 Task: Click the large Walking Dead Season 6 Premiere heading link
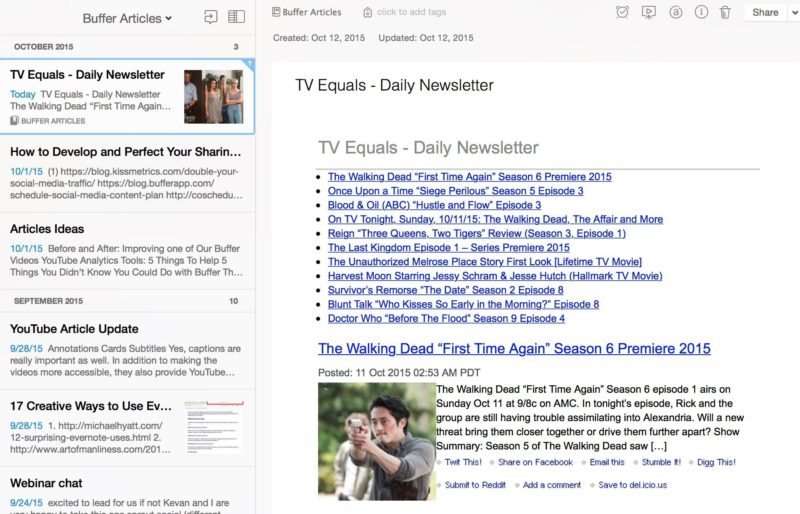pyautogui.click(x=514, y=349)
